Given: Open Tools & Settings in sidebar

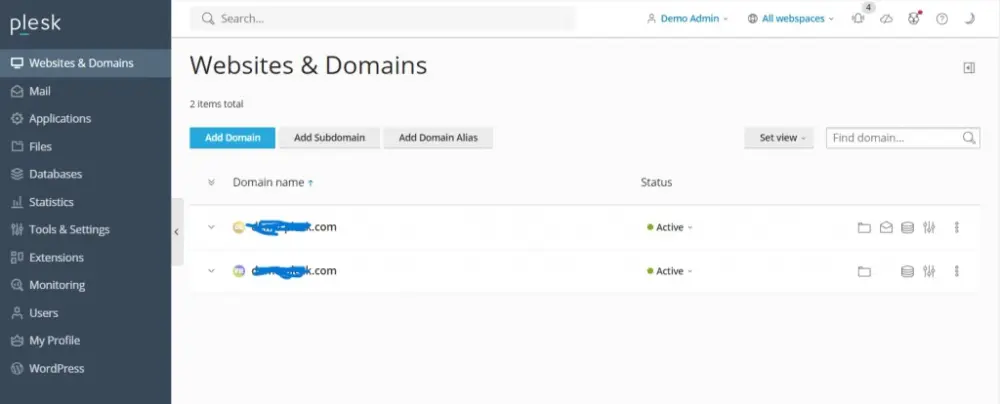Looking at the screenshot, I should click(85, 230).
